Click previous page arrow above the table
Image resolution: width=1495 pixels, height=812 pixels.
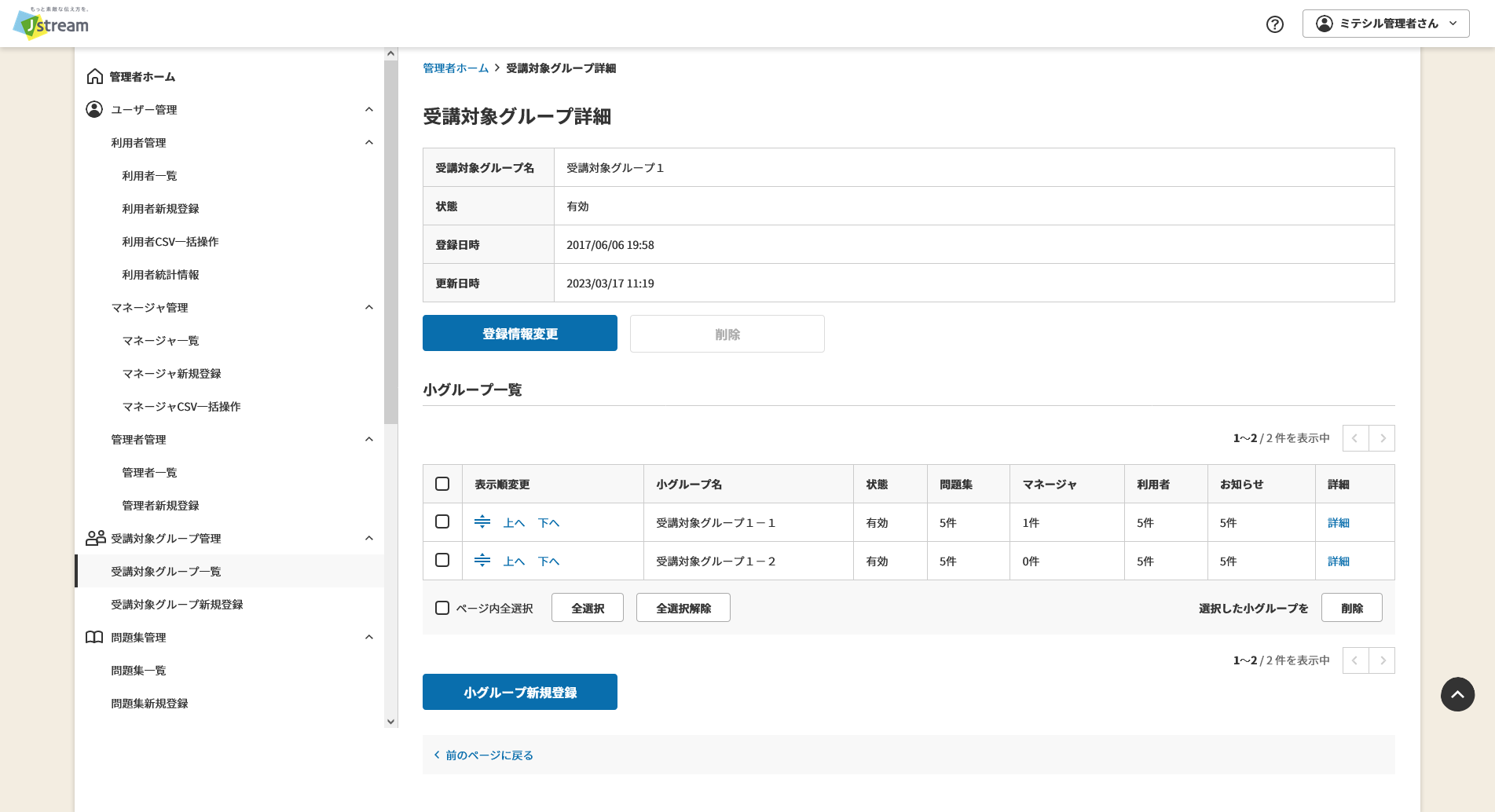[1355, 438]
